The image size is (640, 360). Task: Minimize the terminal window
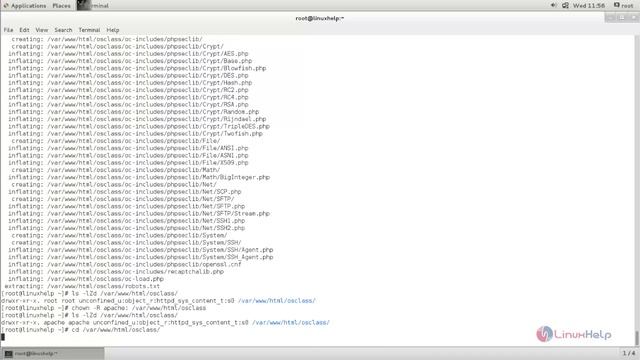611,18
